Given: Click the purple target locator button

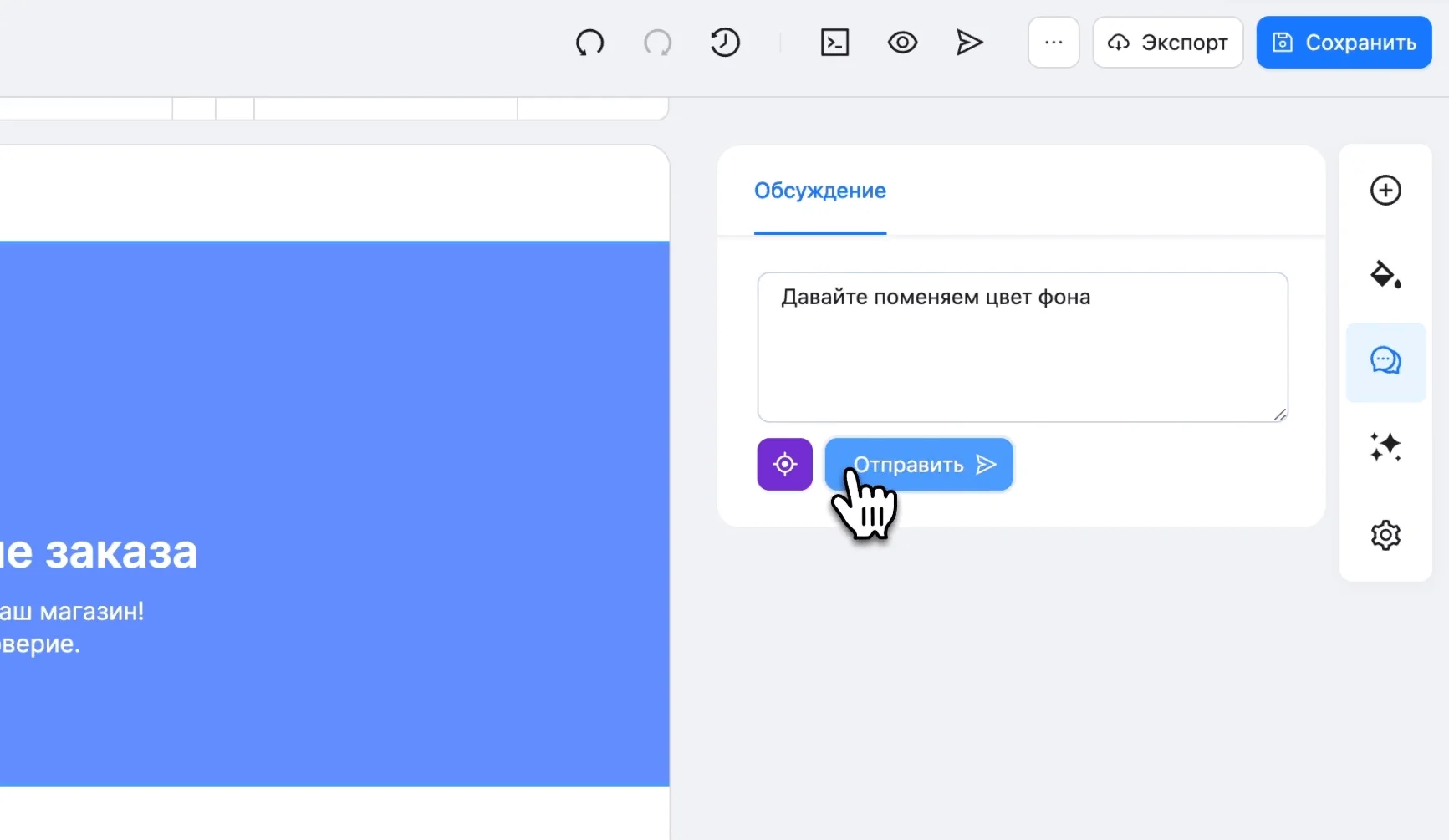Looking at the screenshot, I should click(784, 465).
